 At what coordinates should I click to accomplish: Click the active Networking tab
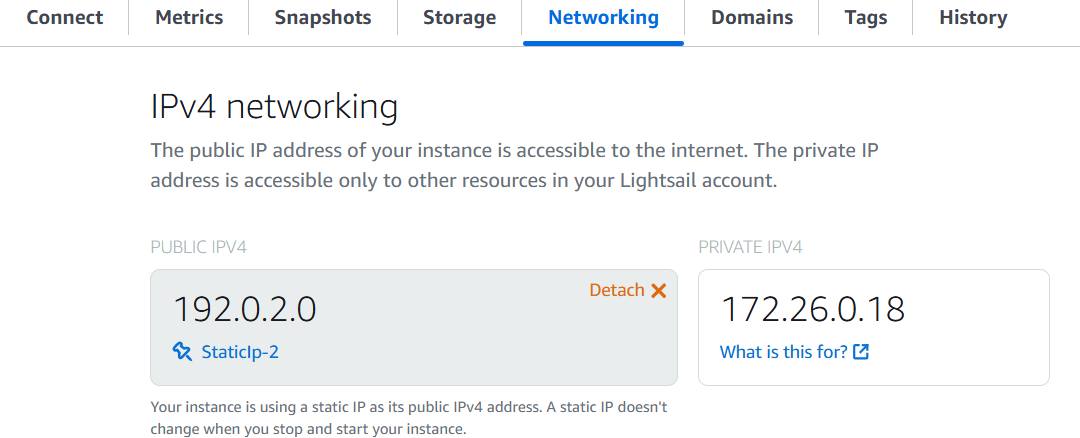pyautogui.click(x=603, y=18)
